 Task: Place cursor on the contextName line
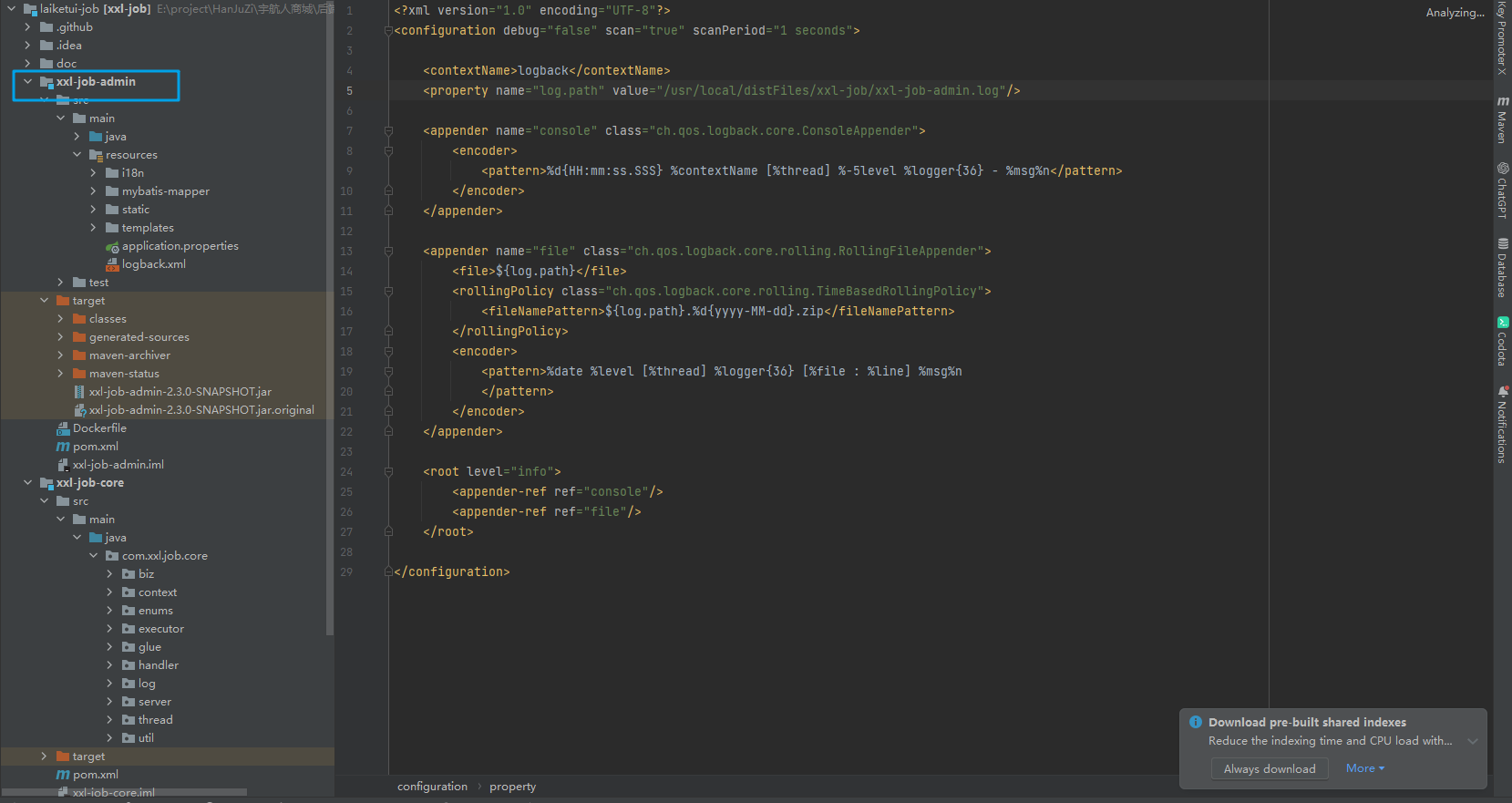pyautogui.click(x=547, y=70)
